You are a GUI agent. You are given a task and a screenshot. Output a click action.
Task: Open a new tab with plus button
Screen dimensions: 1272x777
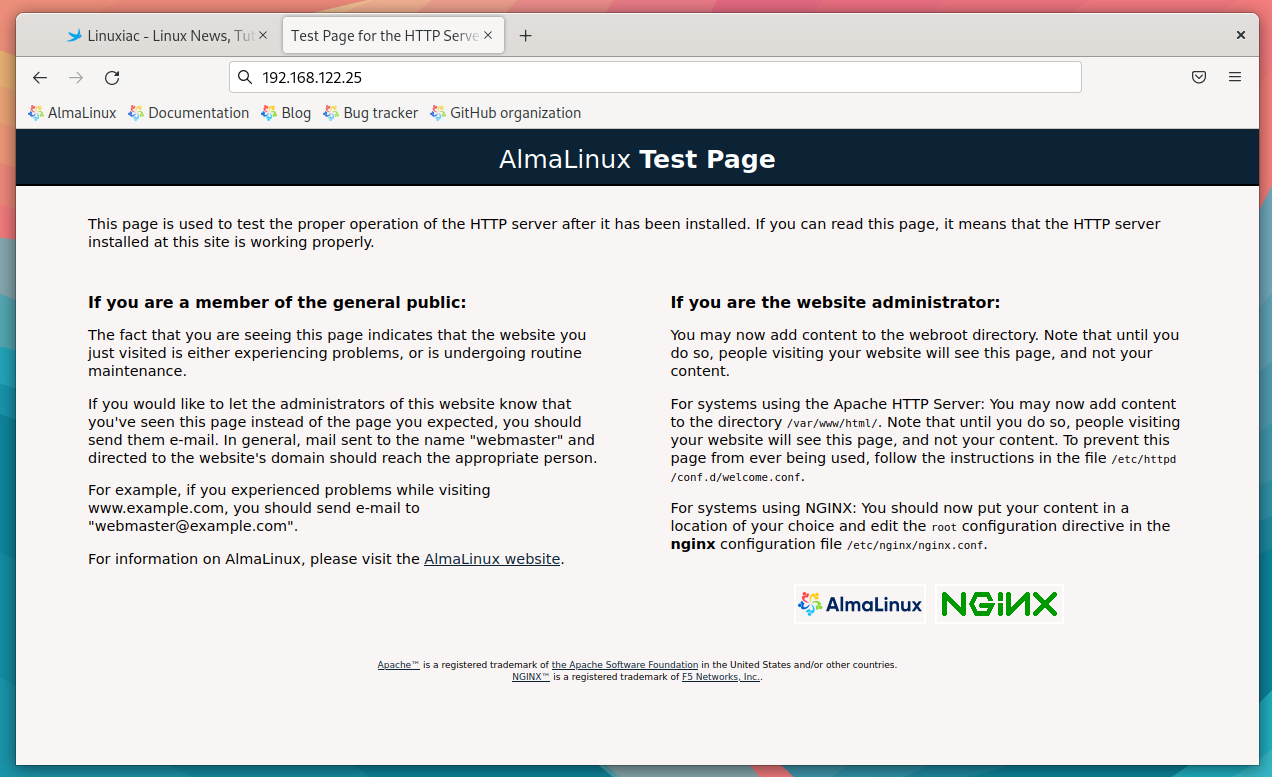coord(526,36)
